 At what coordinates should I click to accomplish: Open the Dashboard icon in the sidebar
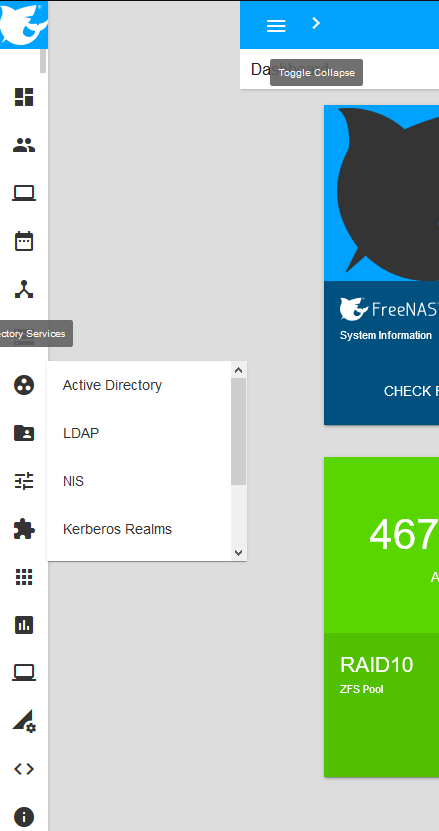click(x=24, y=97)
